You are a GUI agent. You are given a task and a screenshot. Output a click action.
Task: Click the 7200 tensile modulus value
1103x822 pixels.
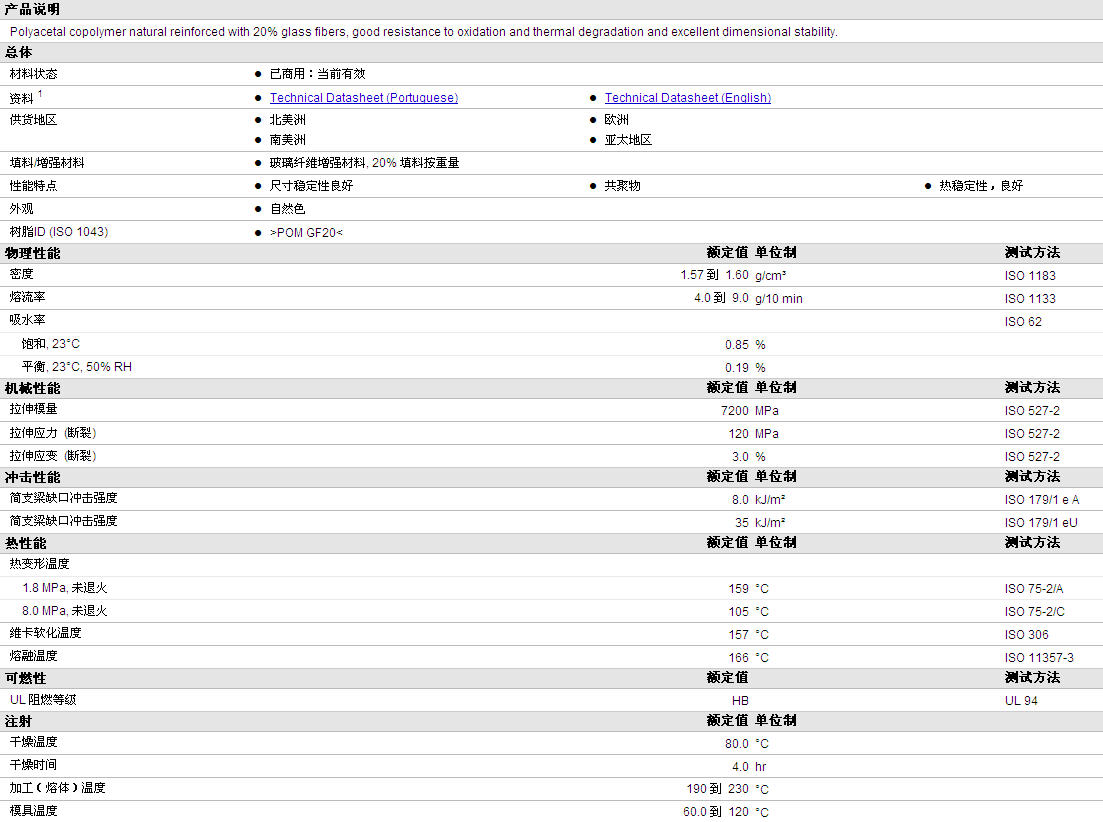pos(728,411)
